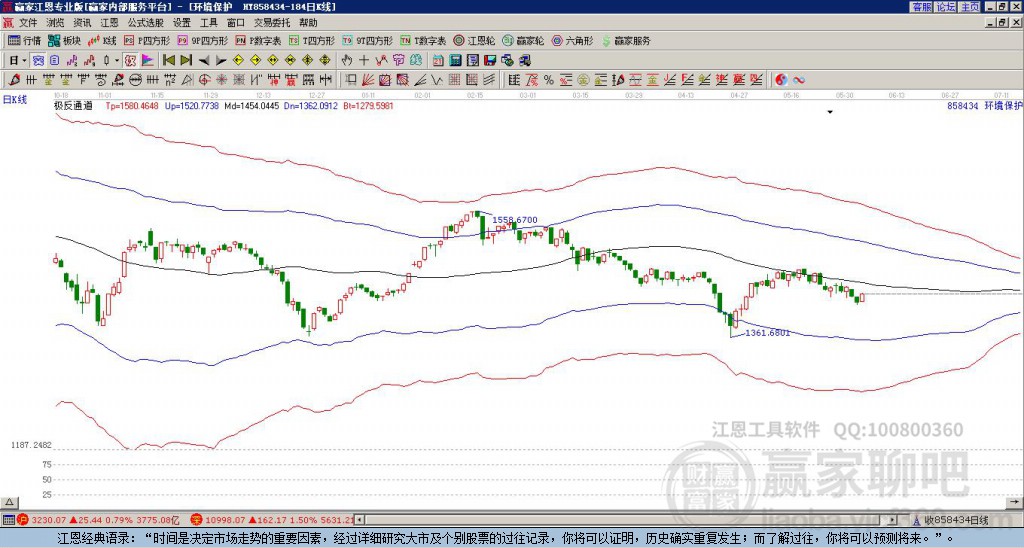Select the hand pan tool
1024x548 pixels.
[347, 60]
